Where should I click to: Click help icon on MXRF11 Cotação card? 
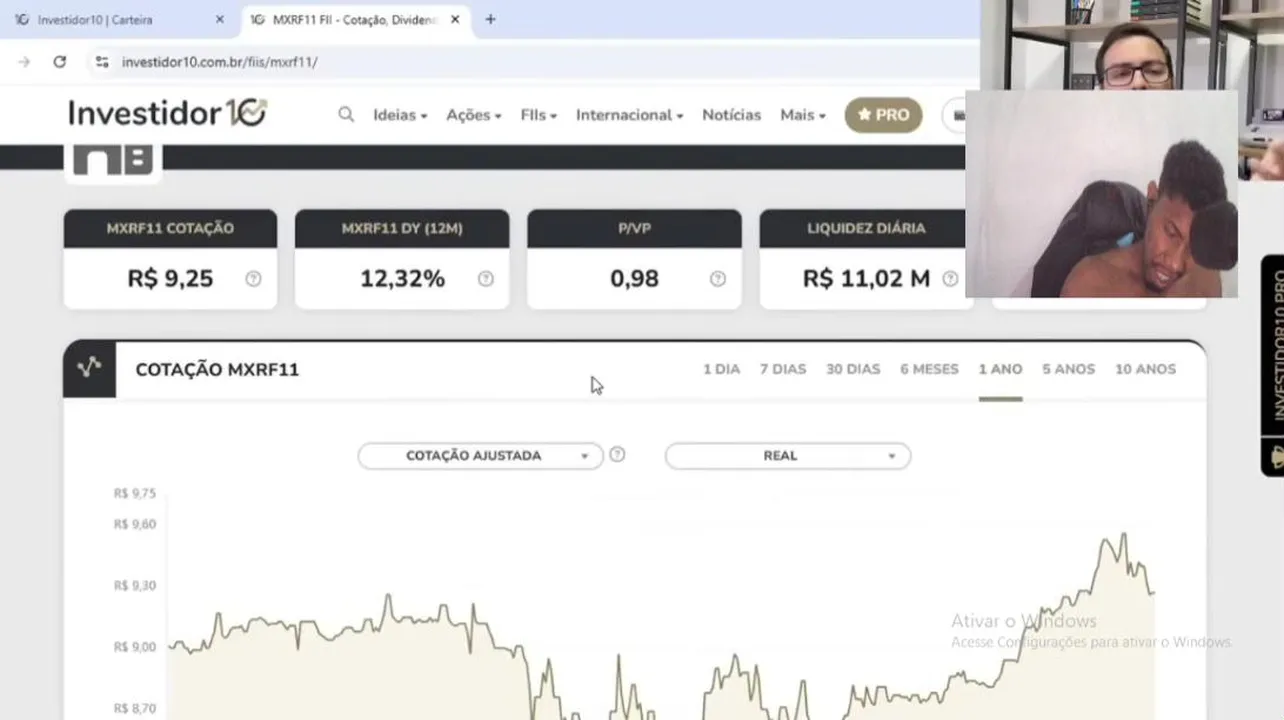tap(253, 279)
